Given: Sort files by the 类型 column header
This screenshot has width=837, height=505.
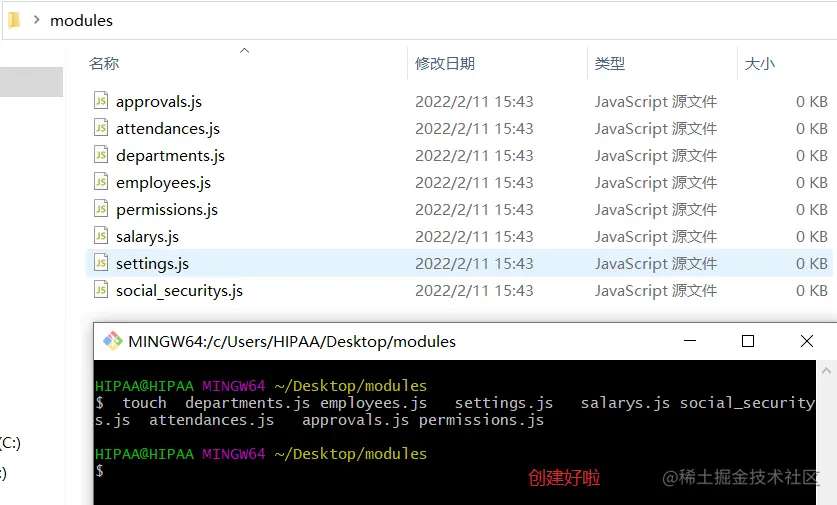Looking at the screenshot, I should point(610,64).
